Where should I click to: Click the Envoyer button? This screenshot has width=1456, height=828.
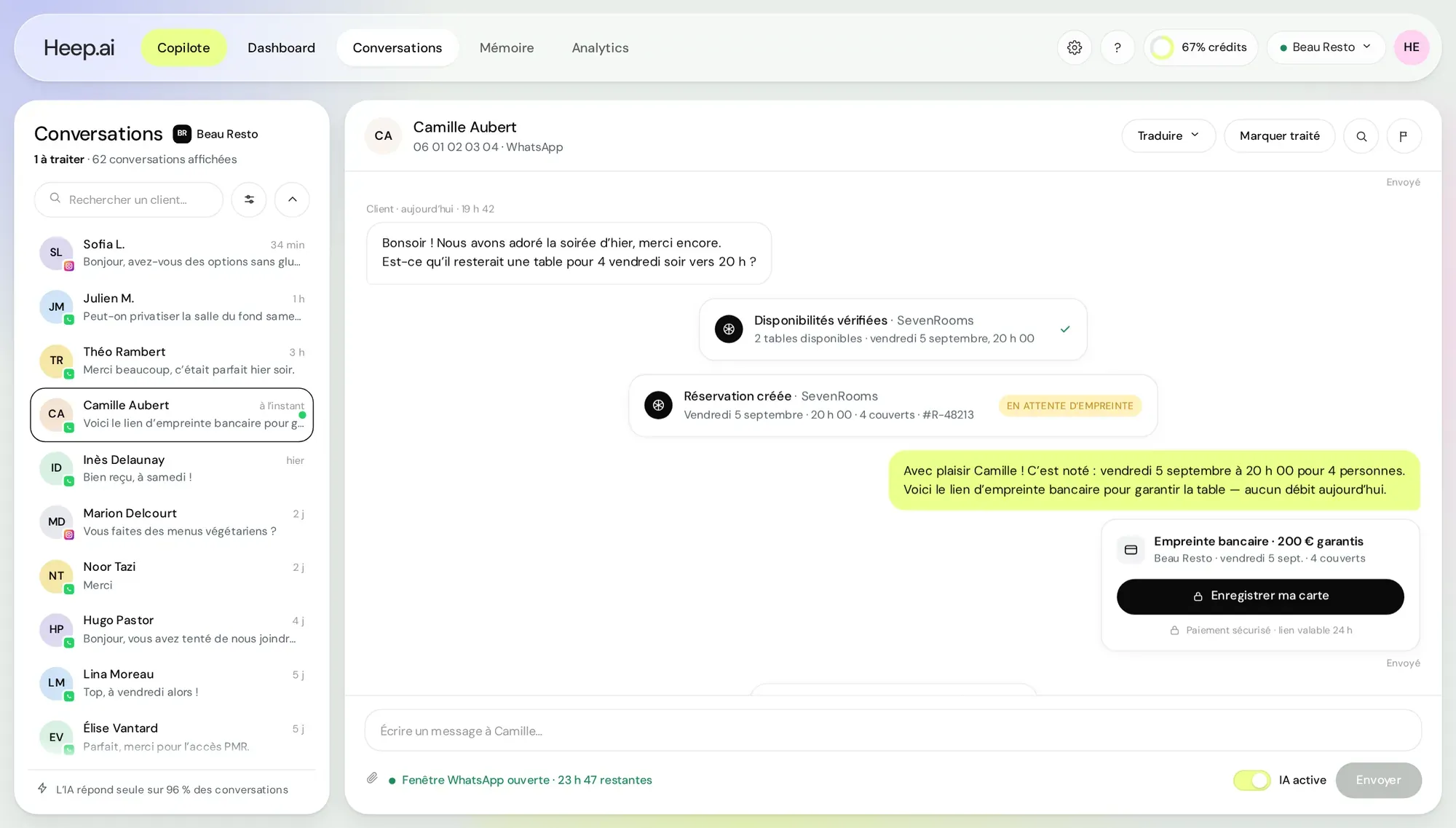click(x=1378, y=780)
